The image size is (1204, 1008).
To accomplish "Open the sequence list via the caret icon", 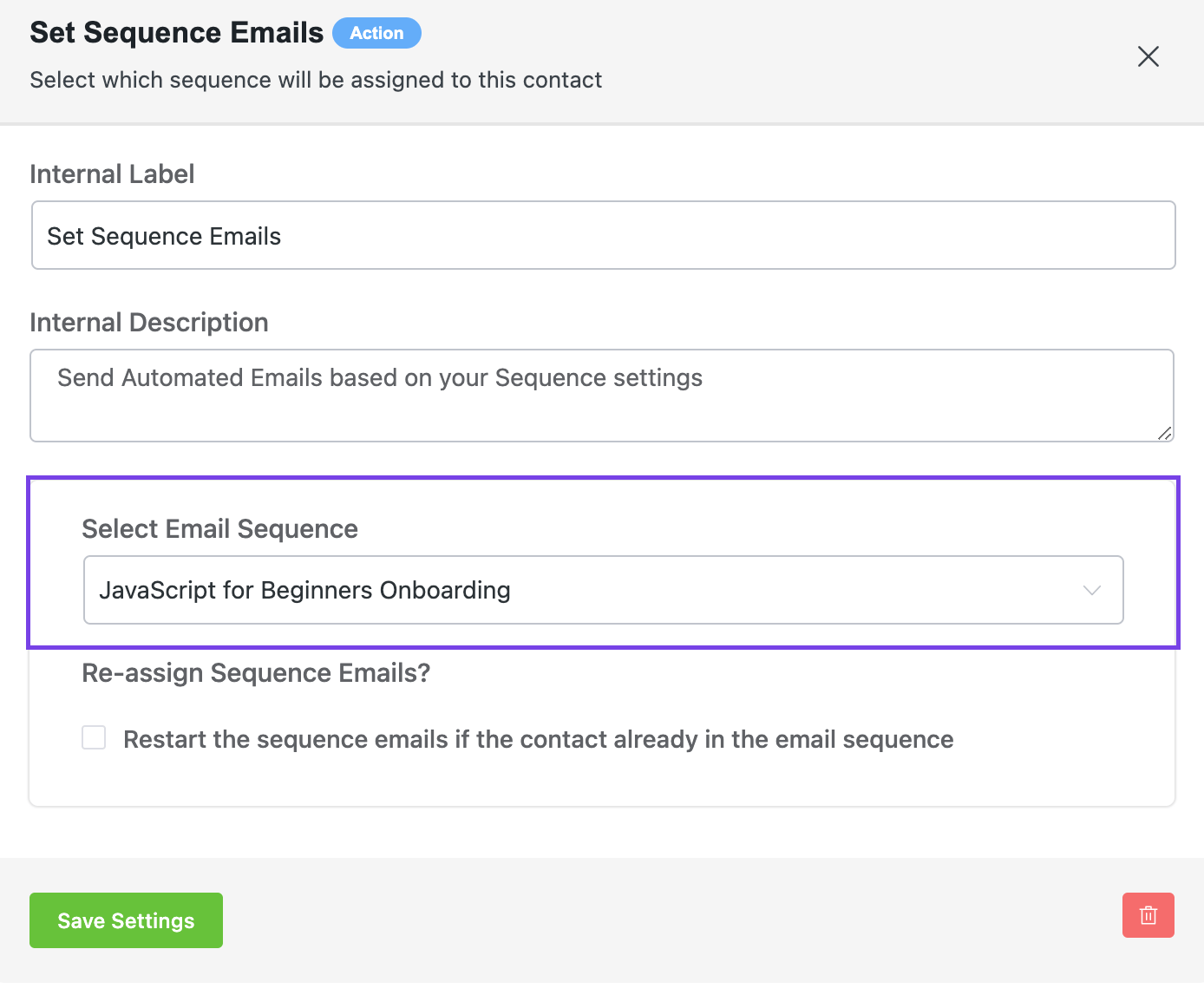I will (x=1091, y=590).
